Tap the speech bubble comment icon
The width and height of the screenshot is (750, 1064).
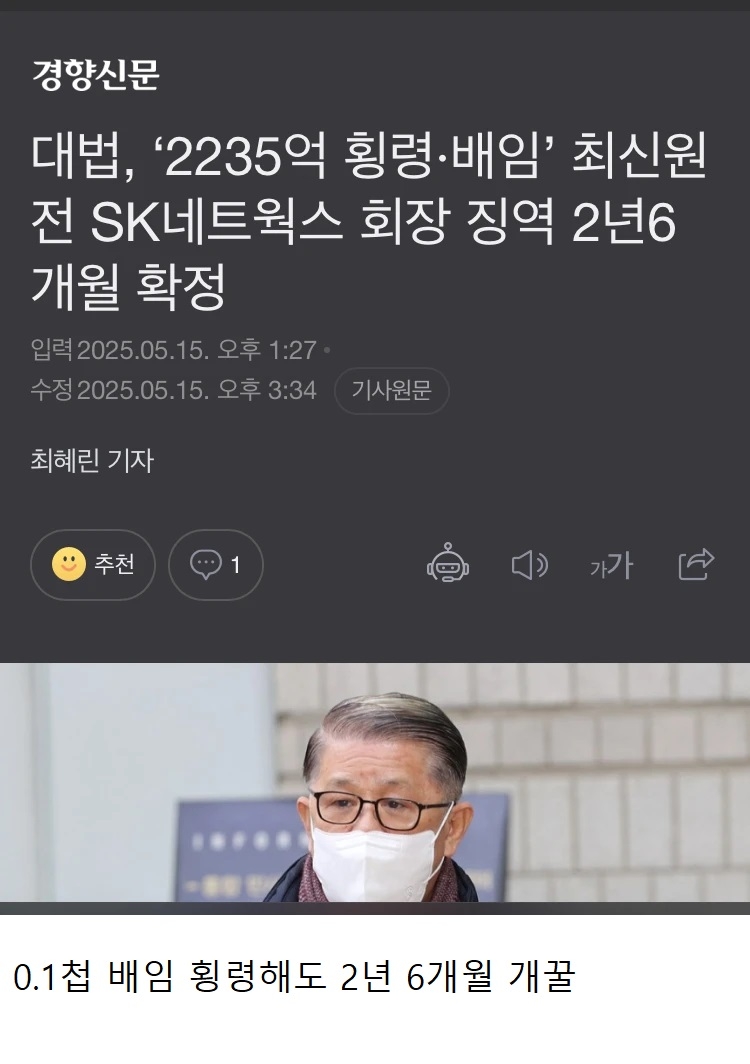206,565
